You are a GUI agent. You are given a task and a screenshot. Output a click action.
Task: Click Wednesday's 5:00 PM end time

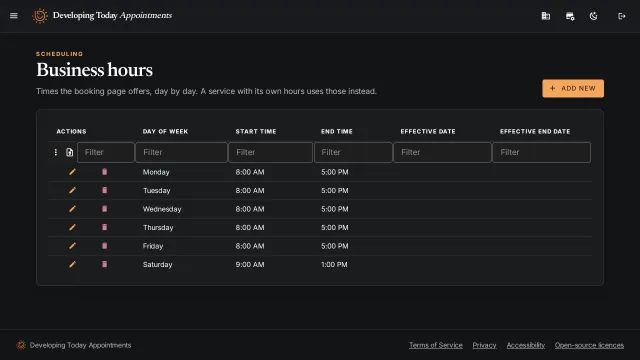pyautogui.click(x=335, y=209)
